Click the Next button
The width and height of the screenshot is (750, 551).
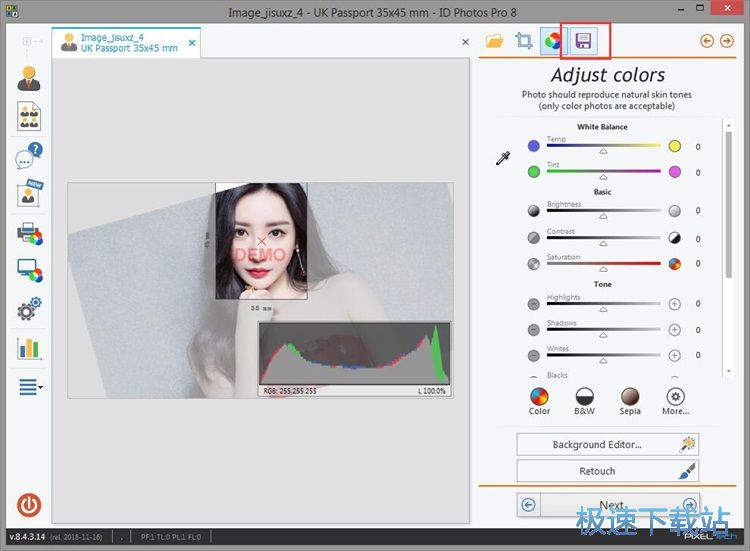(x=620, y=505)
